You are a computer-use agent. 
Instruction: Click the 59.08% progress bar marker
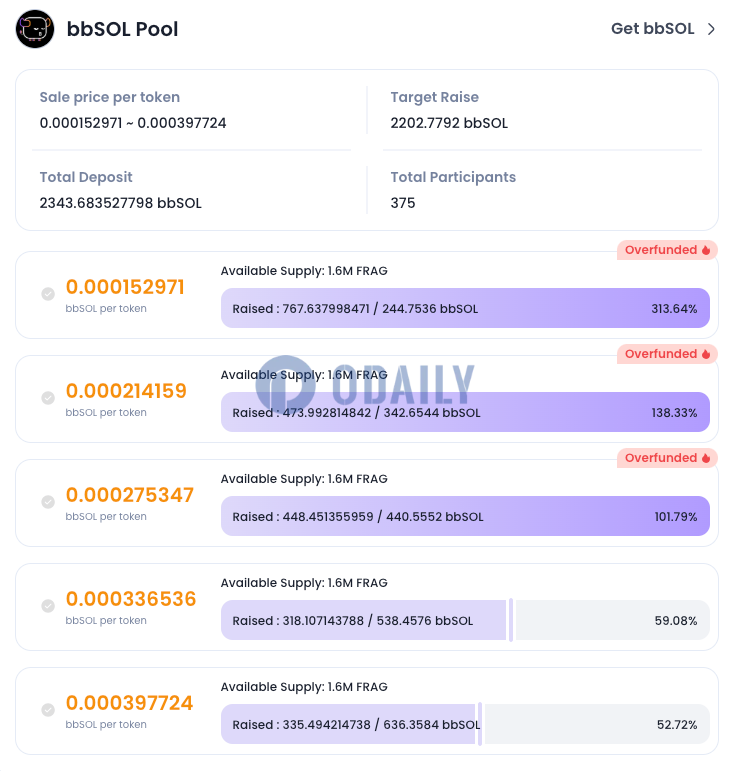click(x=511, y=620)
